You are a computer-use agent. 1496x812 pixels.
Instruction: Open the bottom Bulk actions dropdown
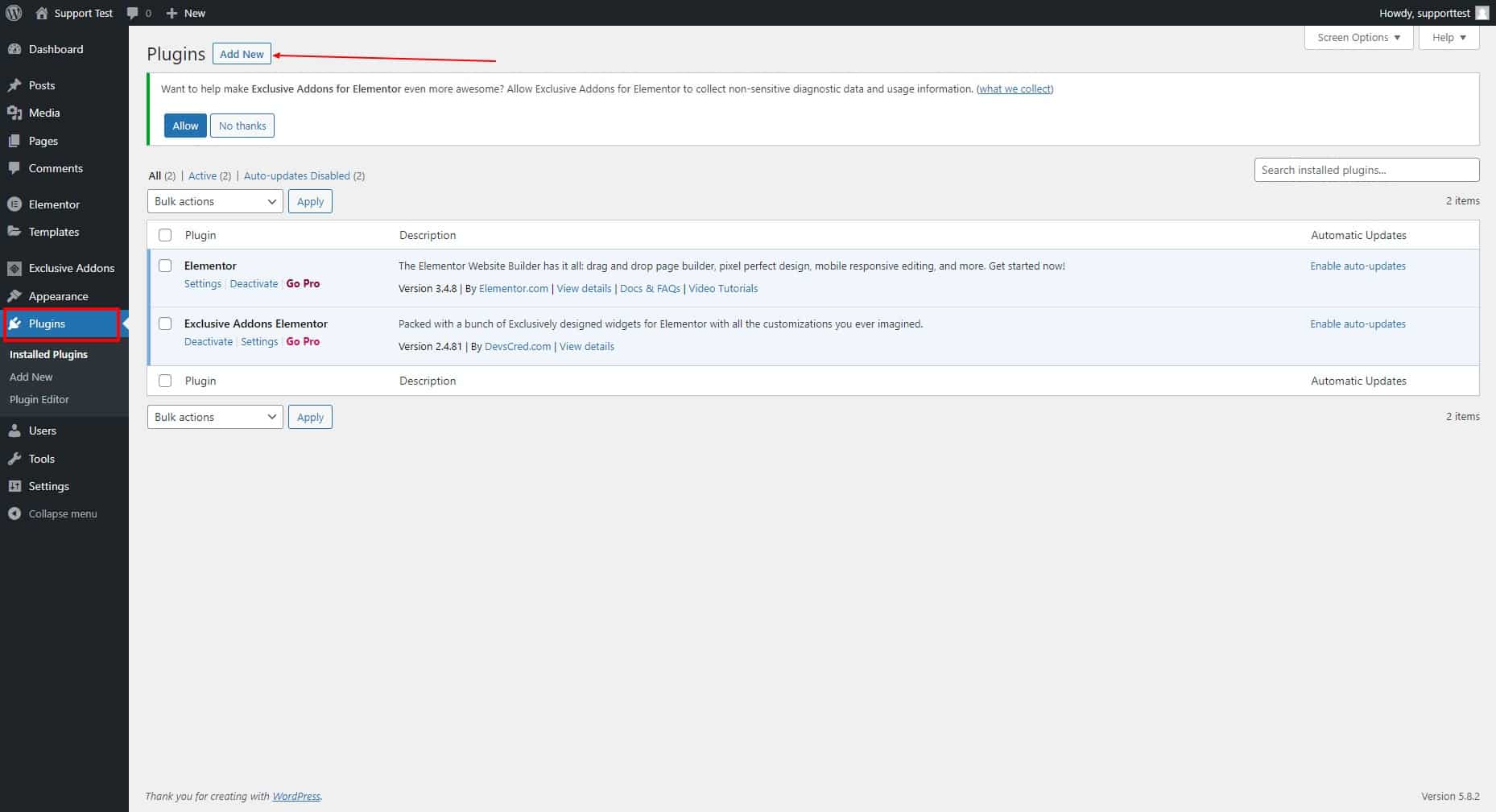[215, 417]
